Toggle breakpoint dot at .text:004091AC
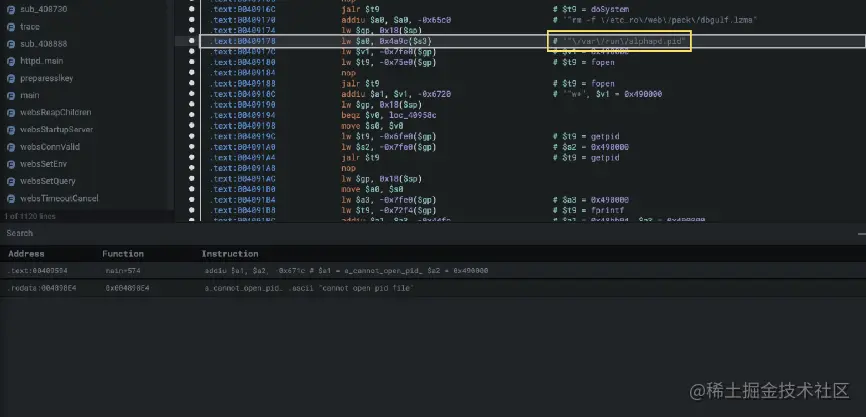The height and width of the screenshot is (417, 866). [192, 178]
